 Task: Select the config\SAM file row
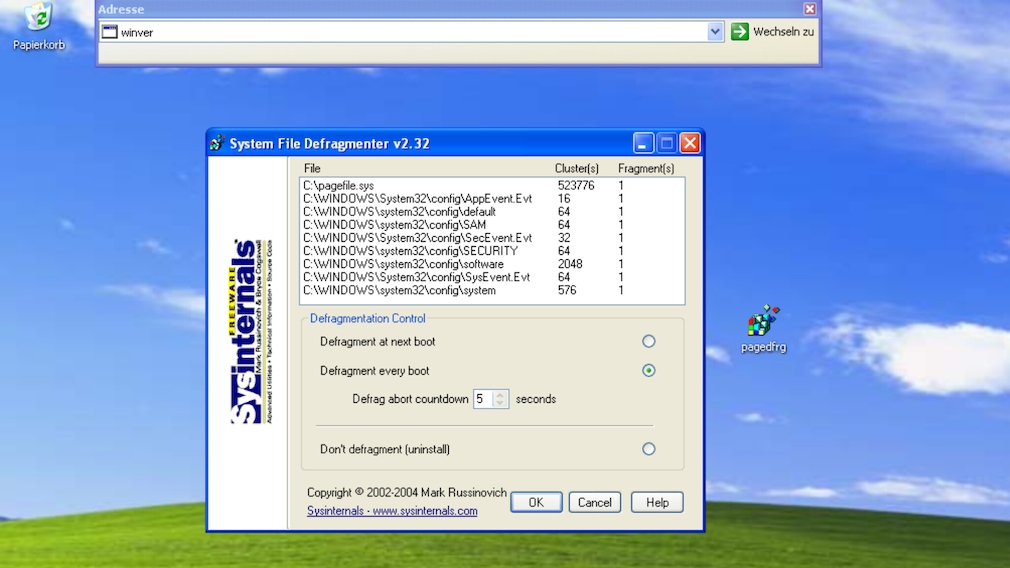492,225
